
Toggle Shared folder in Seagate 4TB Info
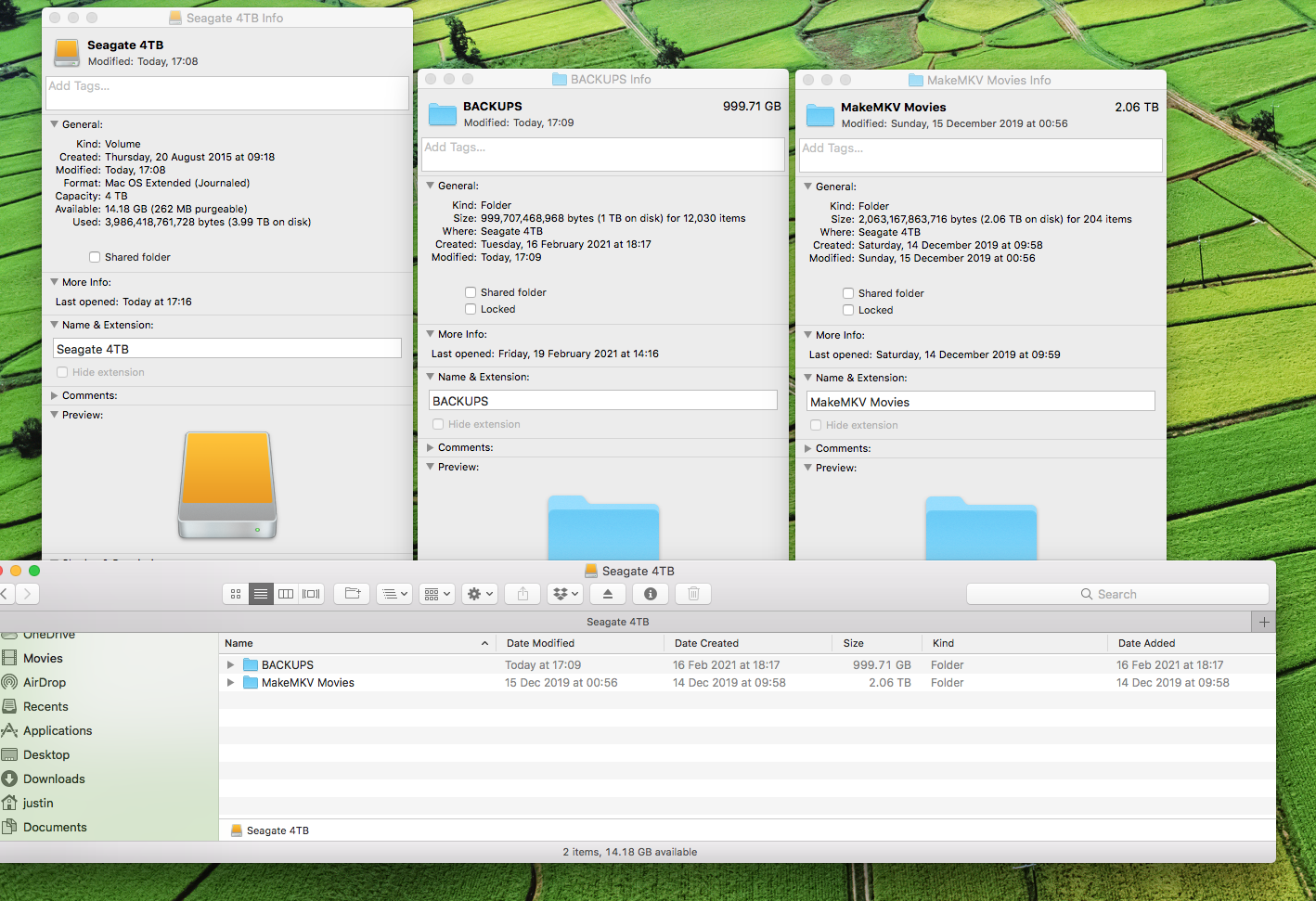[95, 257]
